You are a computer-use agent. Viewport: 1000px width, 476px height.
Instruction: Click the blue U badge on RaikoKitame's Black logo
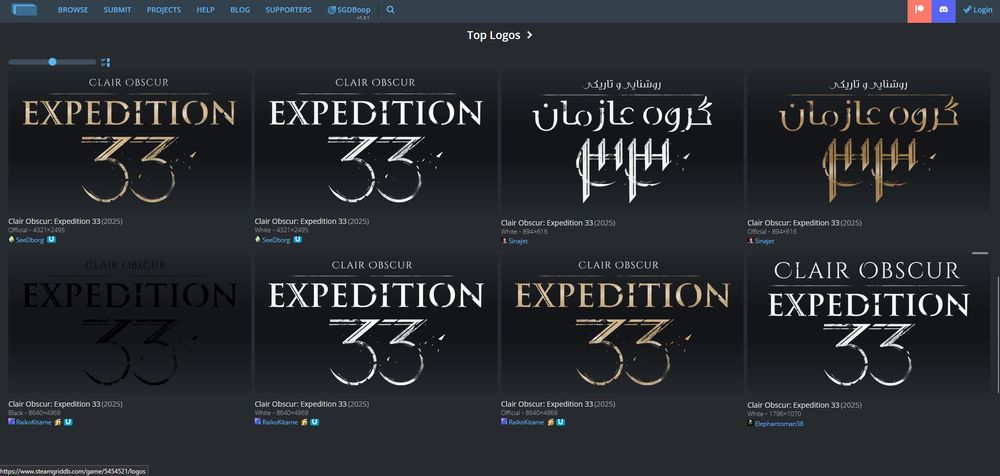68,422
